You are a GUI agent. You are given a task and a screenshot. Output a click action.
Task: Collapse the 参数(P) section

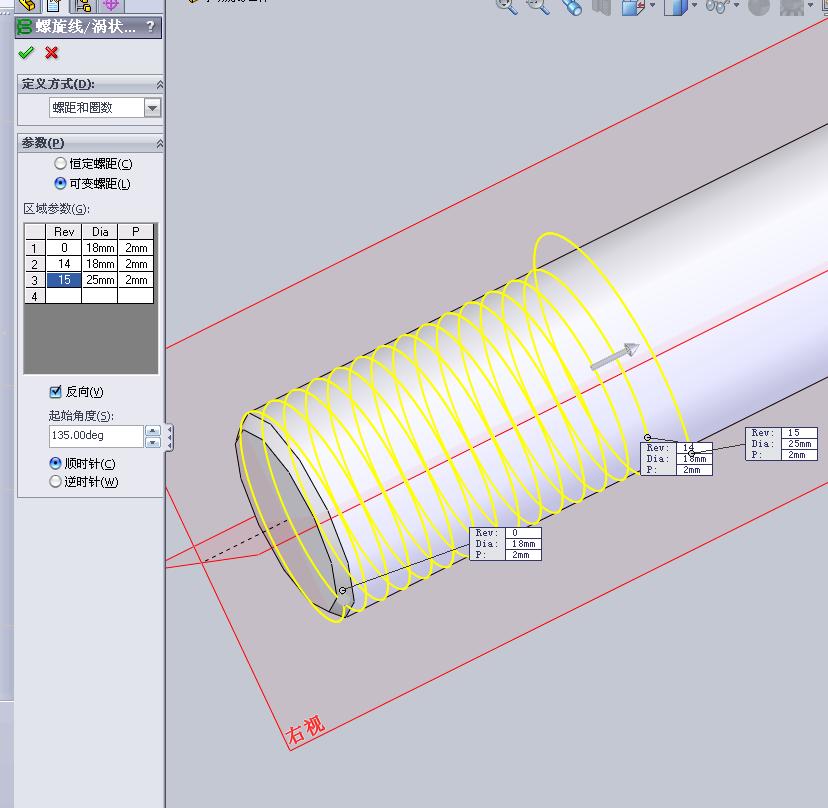point(159,144)
